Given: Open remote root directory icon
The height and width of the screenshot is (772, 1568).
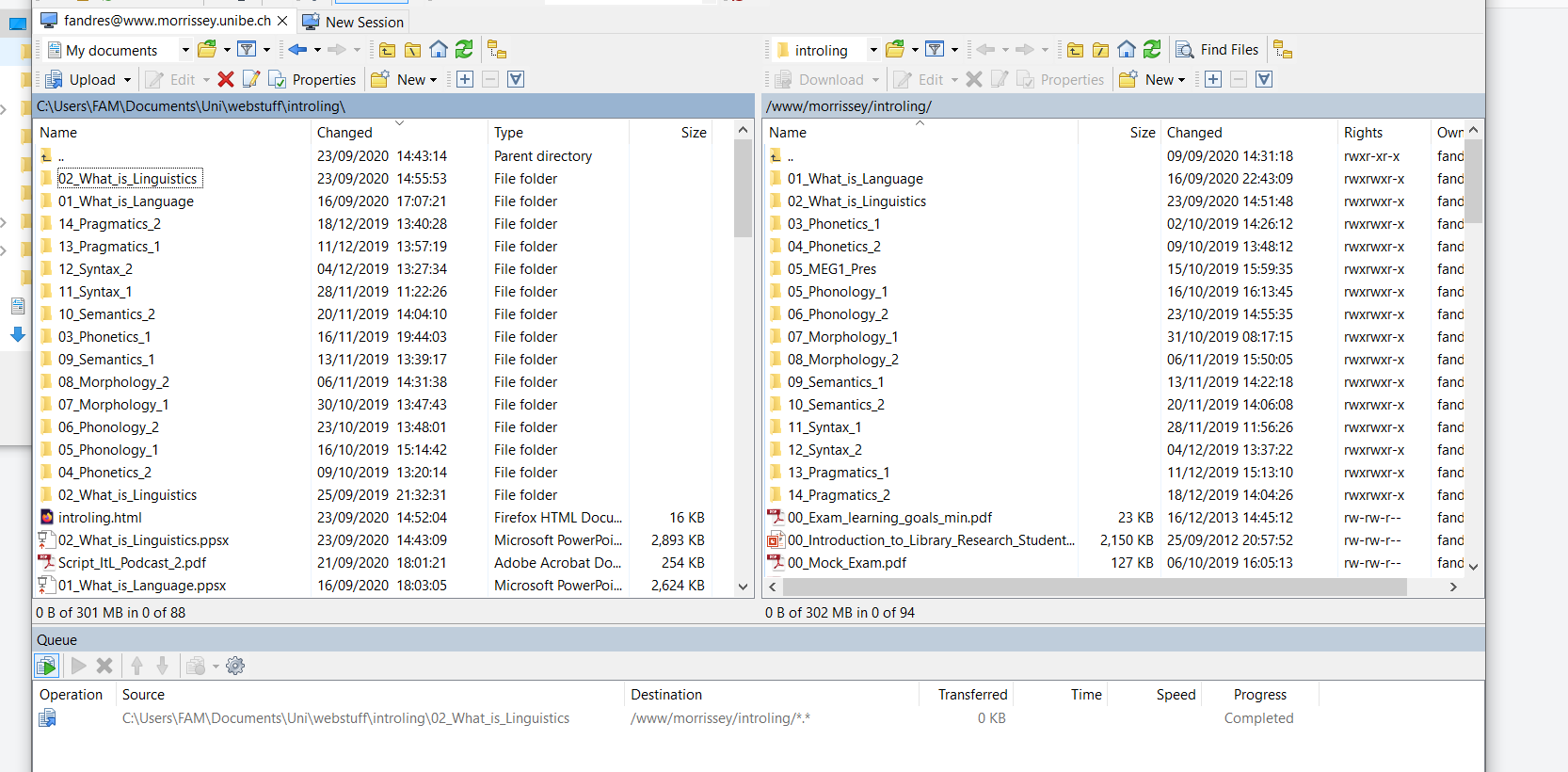Looking at the screenshot, I should tap(1100, 50).
